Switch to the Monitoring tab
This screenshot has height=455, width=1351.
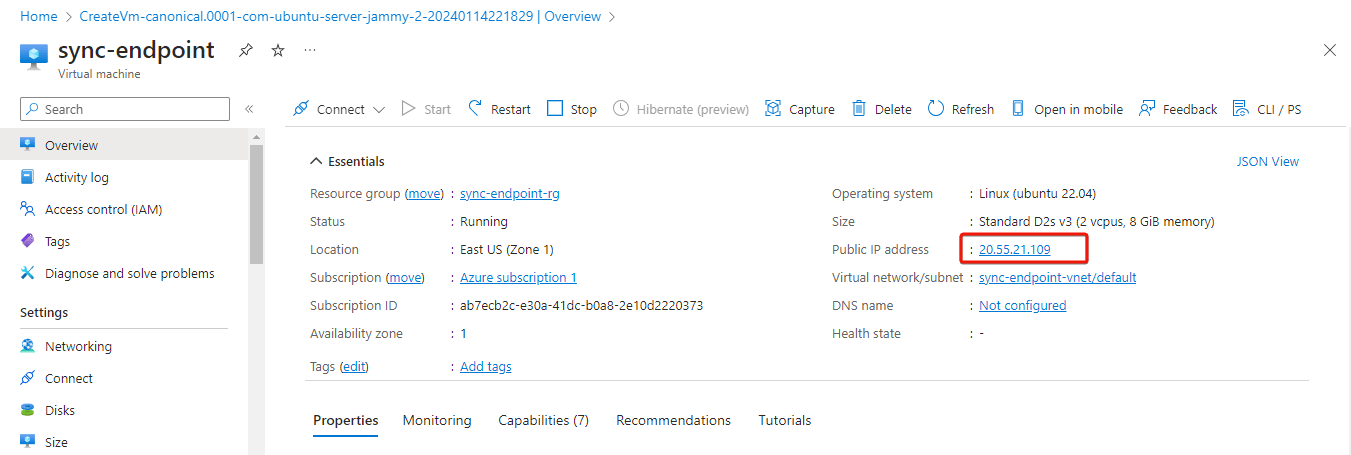437,421
